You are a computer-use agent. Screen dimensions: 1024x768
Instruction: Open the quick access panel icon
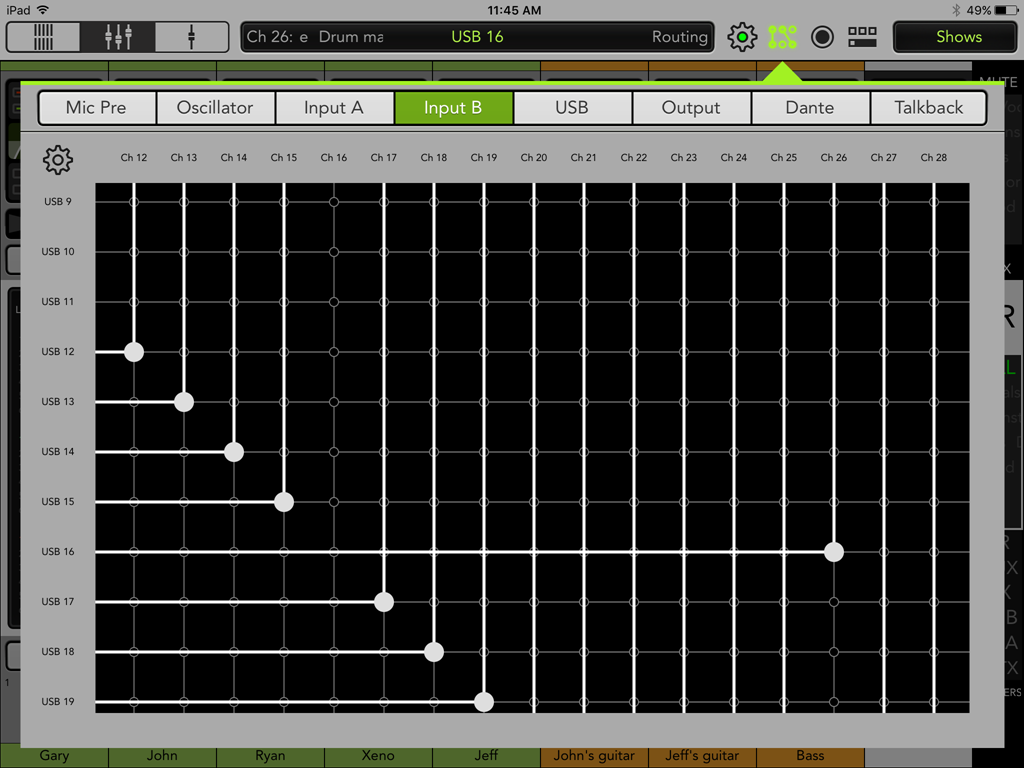[861, 38]
